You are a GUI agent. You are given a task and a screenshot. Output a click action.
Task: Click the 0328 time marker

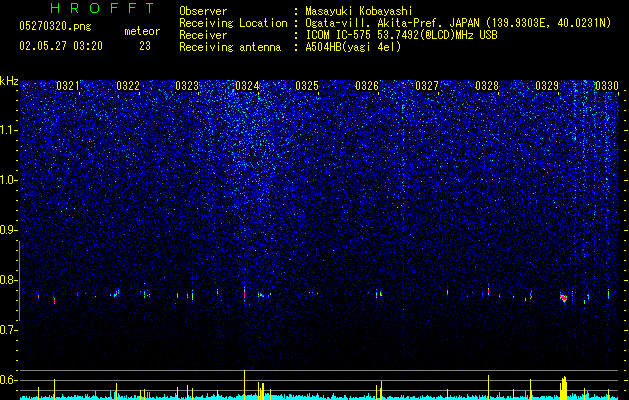[x=487, y=86]
